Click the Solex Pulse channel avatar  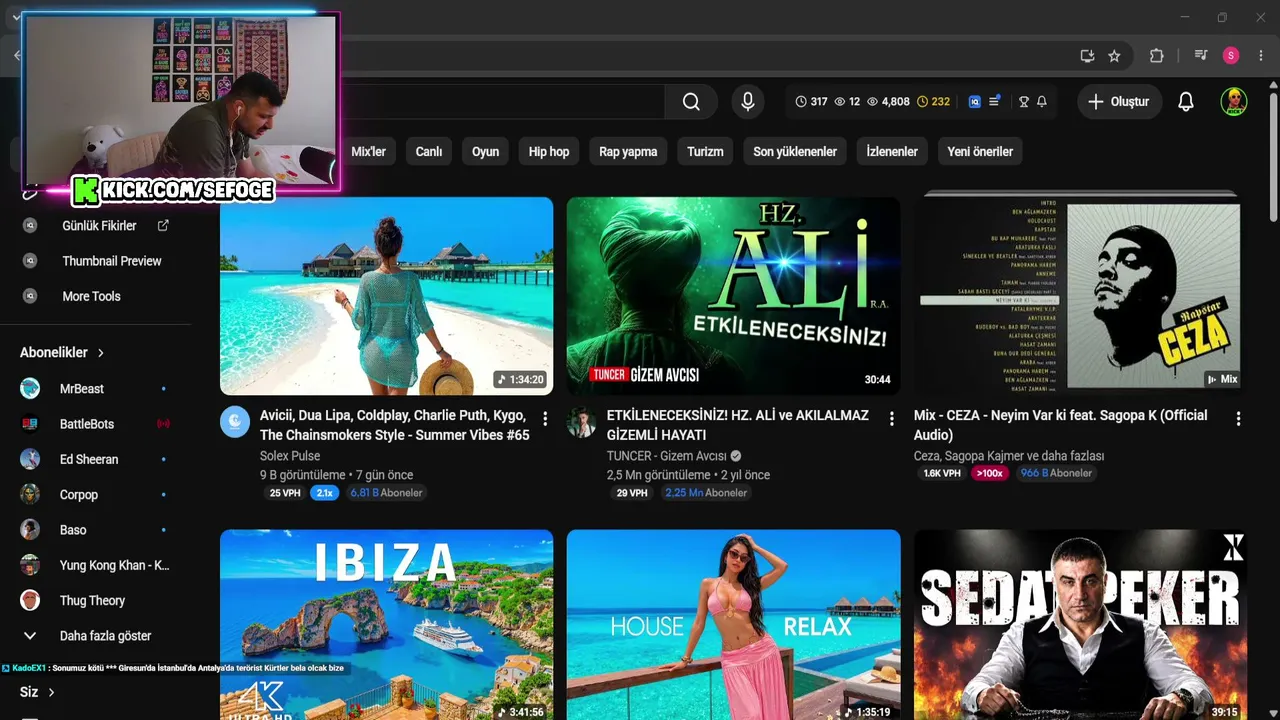point(235,422)
